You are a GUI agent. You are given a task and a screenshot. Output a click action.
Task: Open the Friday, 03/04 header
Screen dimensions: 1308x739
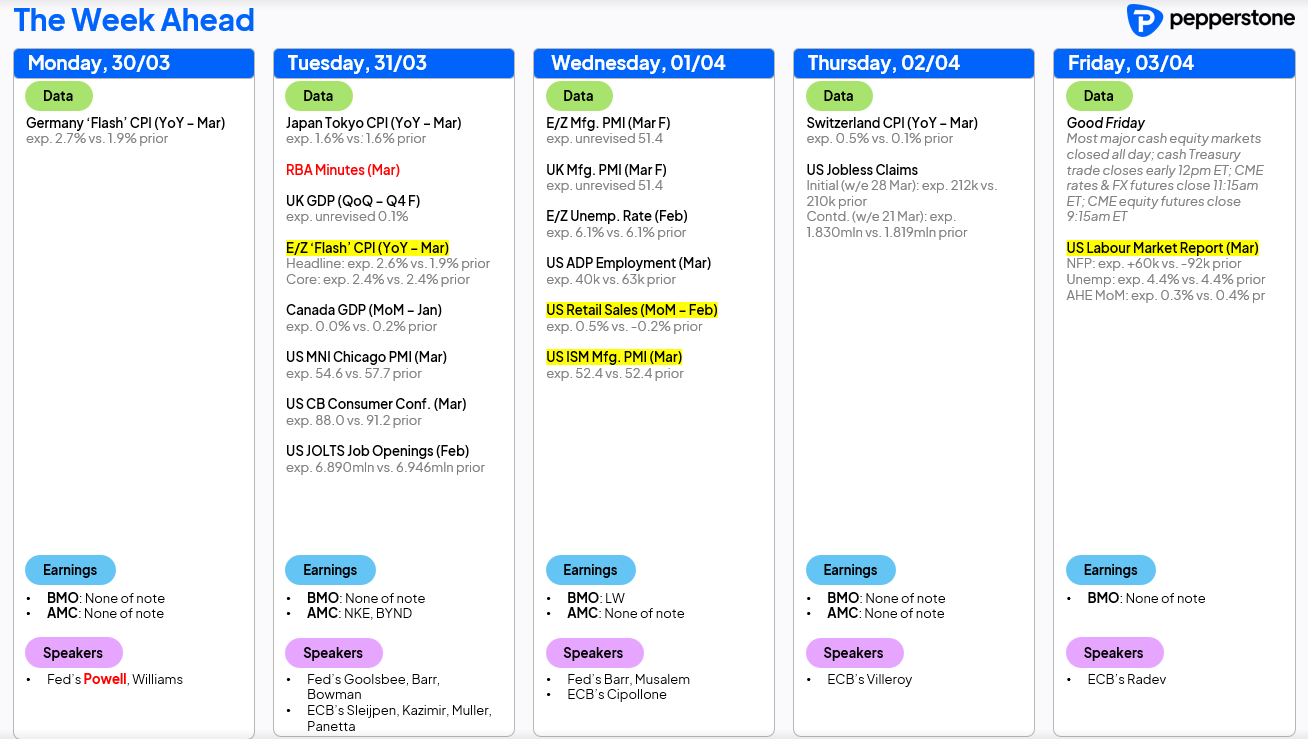click(x=1130, y=63)
